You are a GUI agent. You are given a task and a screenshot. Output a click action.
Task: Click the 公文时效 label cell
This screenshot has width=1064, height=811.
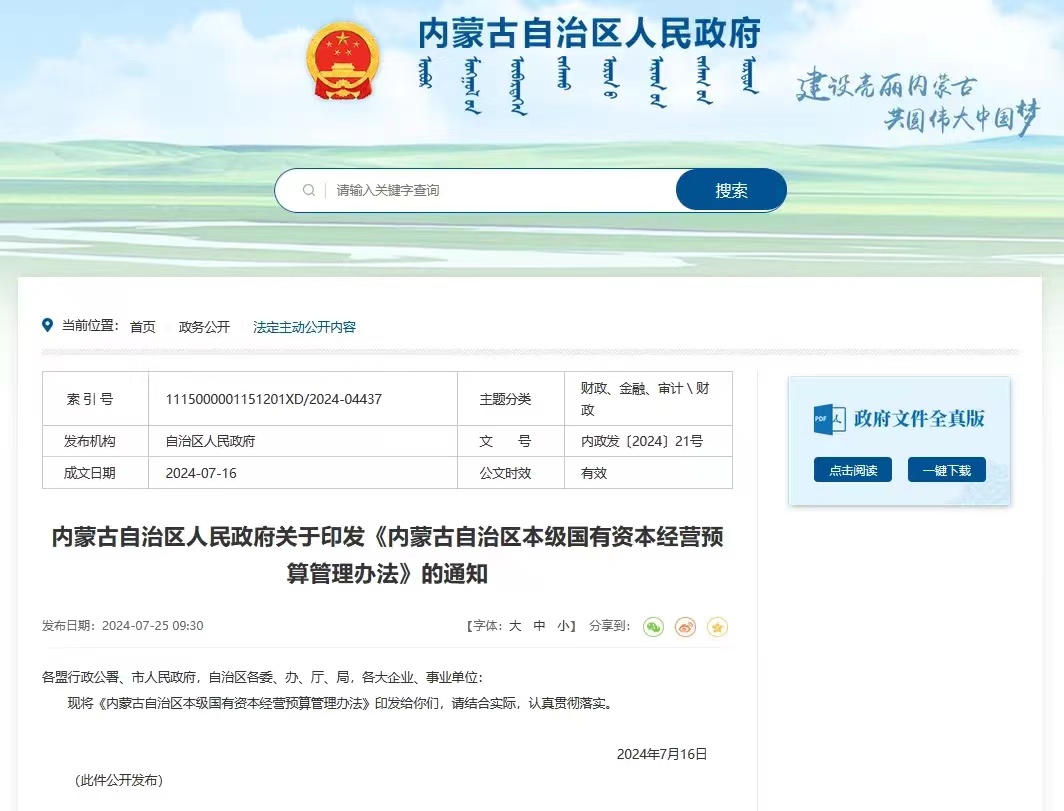point(511,473)
